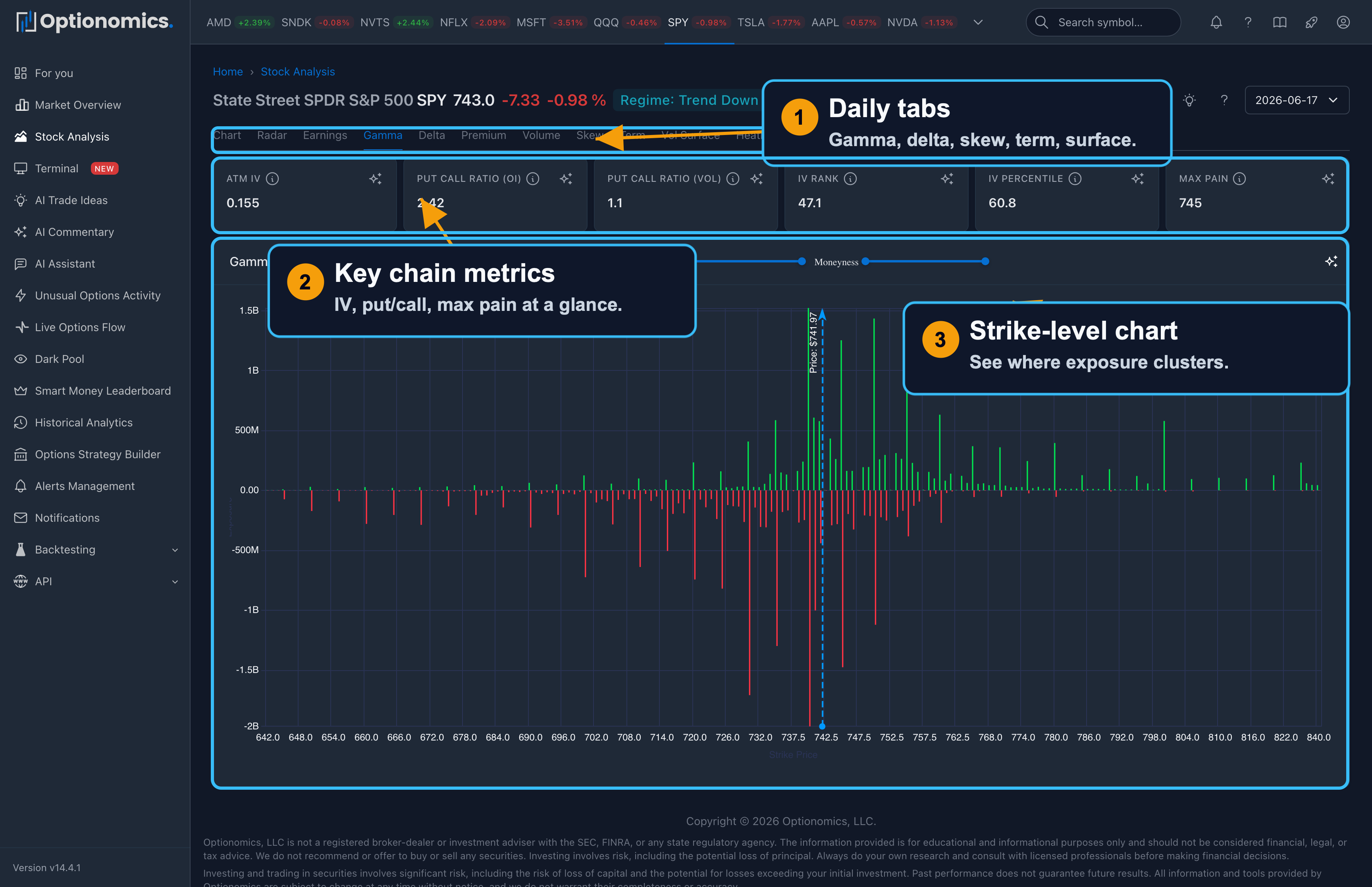Switch to the Volume tab
Image resolution: width=1372 pixels, height=887 pixels.
[x=541, y=135]
